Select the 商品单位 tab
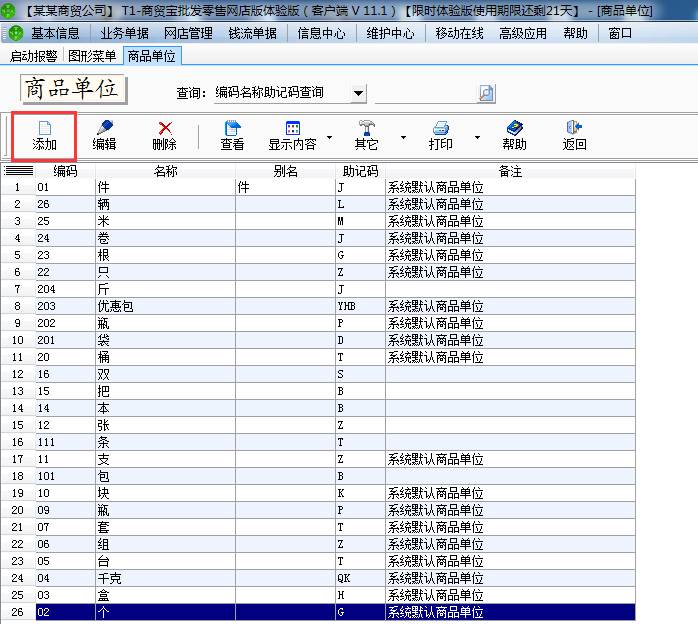Image resolution: width=698 pixels, height=624 pixels. [x=152, y=56]
